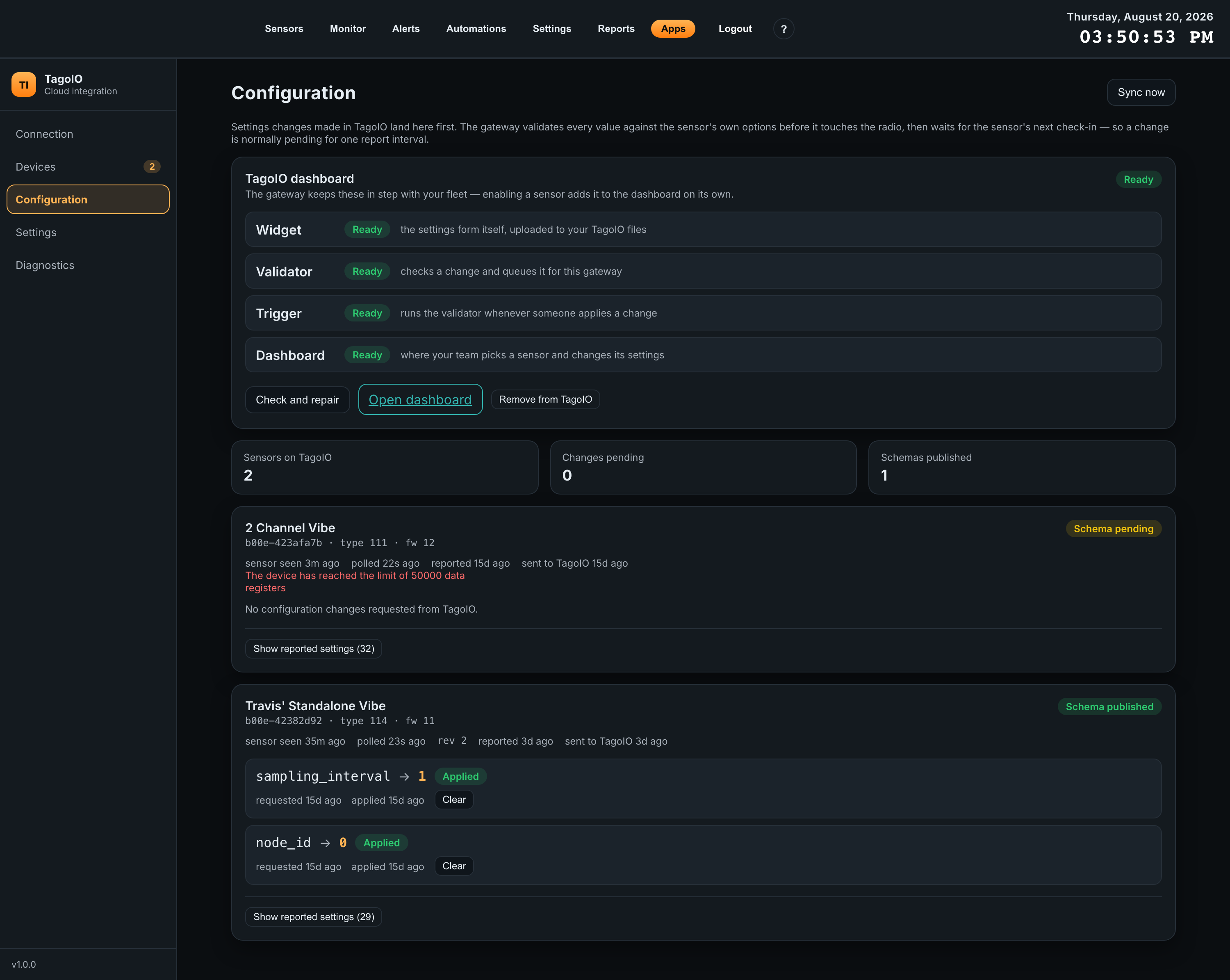Click the Validator row label
1230x980 pixels.
pyautogui.click(x=284, y=271)
